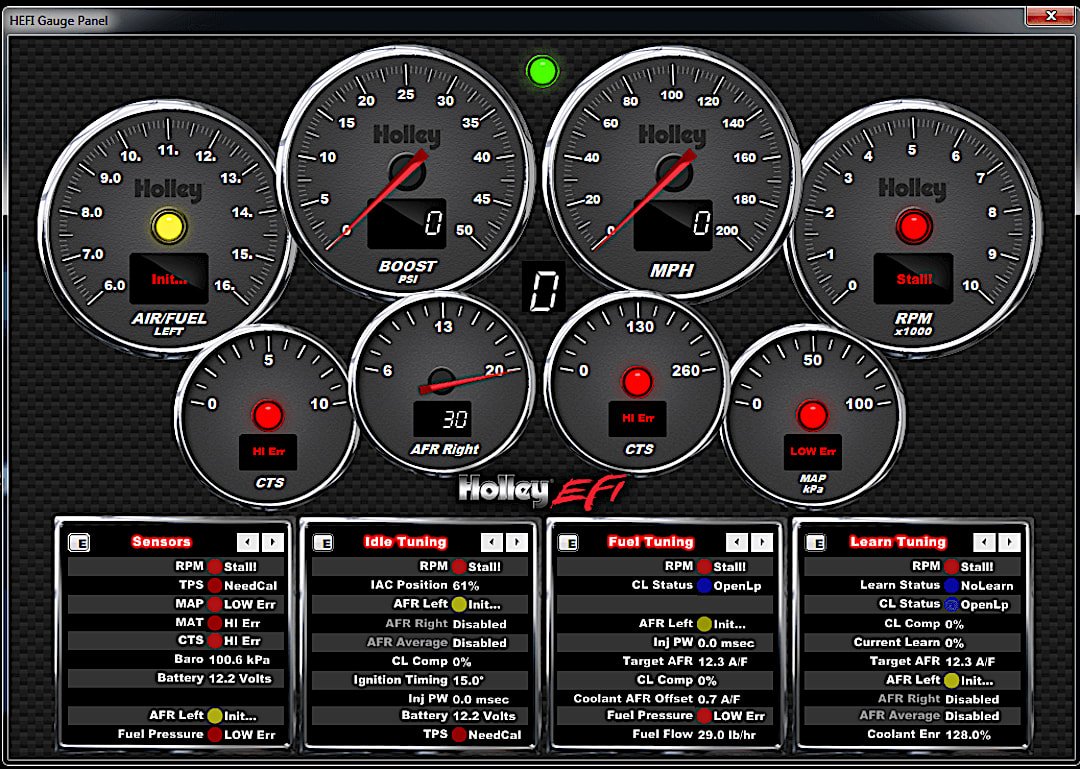Click the Holley EFI logo
1080x769 pixels.
[540, 490]
